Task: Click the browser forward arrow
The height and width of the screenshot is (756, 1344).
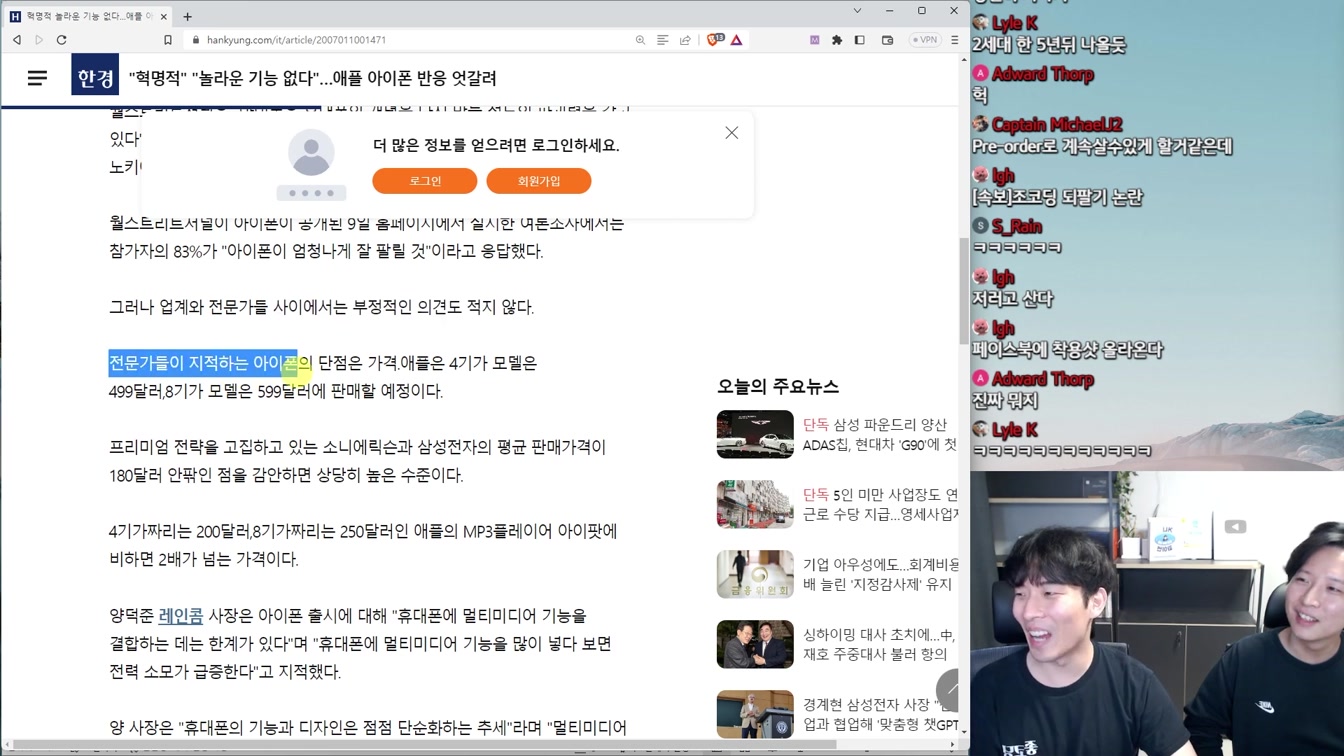Action: [x=39, y=40]
